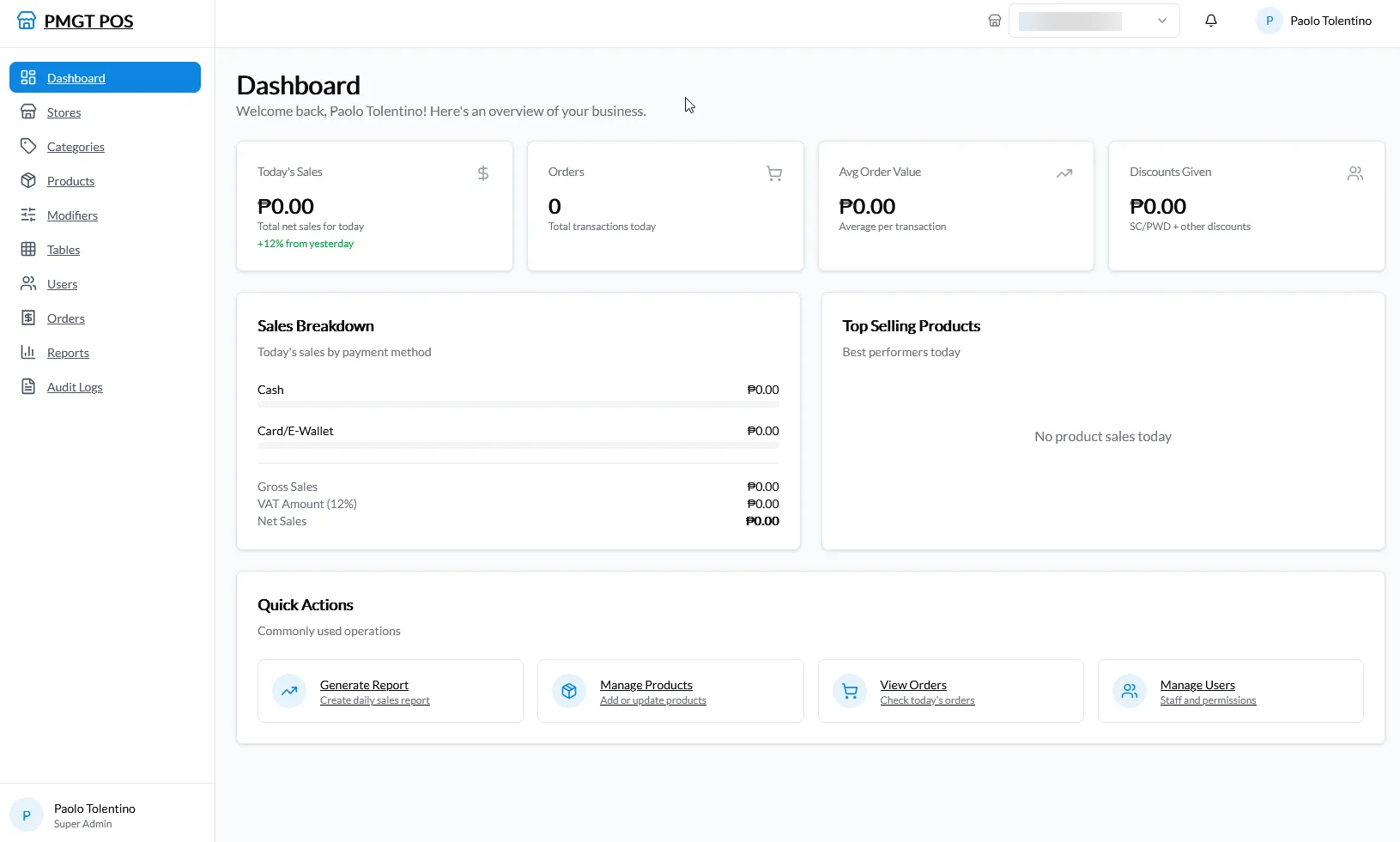Click the Cash sales progress bar
The height and width of the screenshot is (842, 1400).
click(518, 404)
